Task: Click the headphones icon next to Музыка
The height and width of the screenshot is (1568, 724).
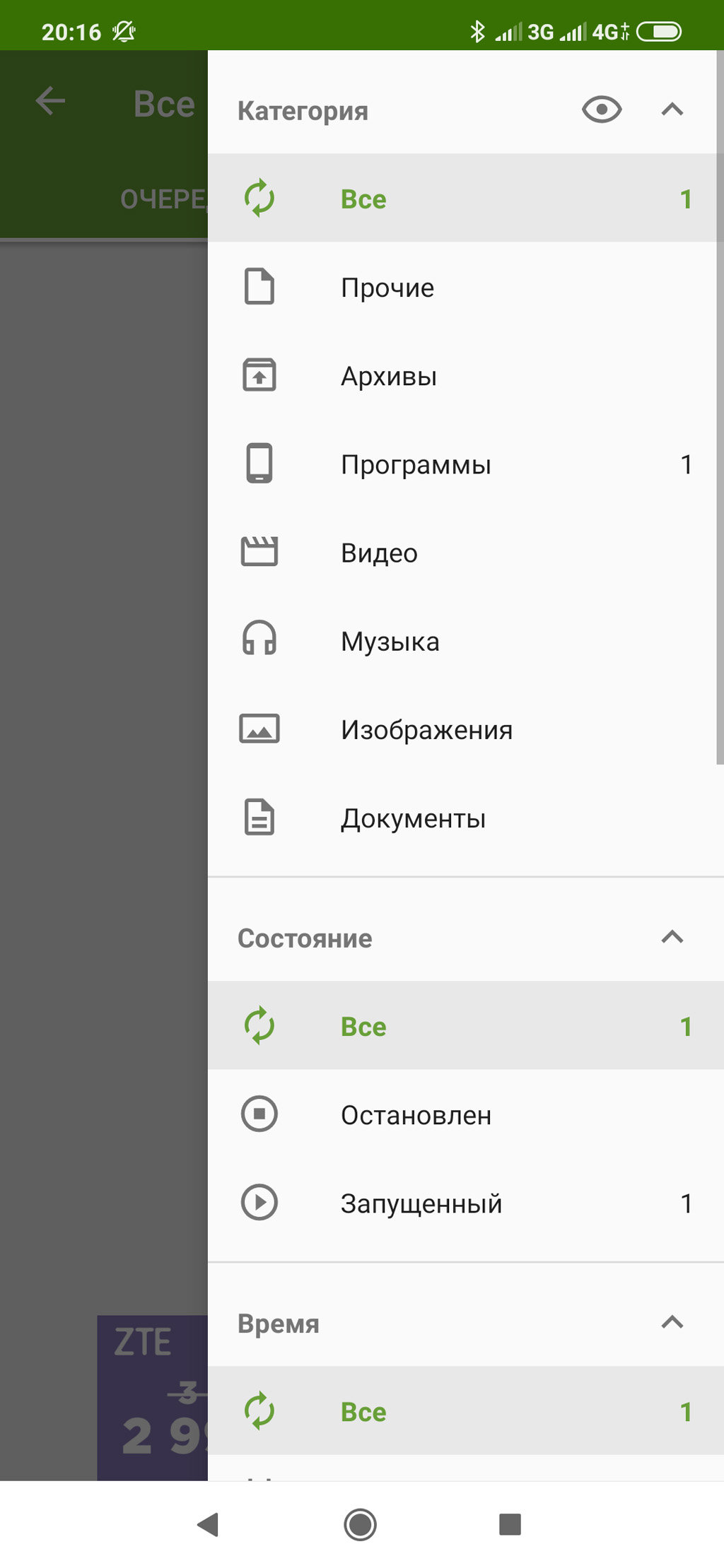Action: coord(259,639)
